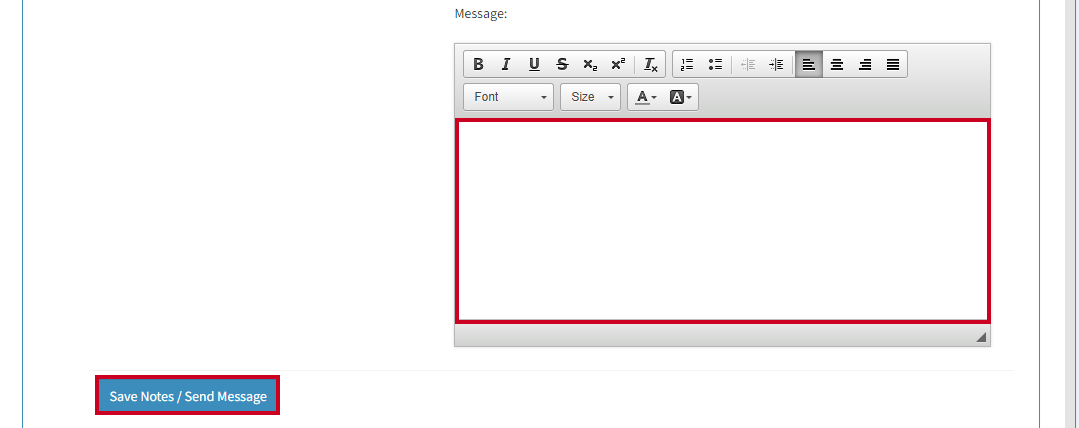Open the Font dropdown
Viewport: 1079px width, 428px height.
tap(509, 97)
